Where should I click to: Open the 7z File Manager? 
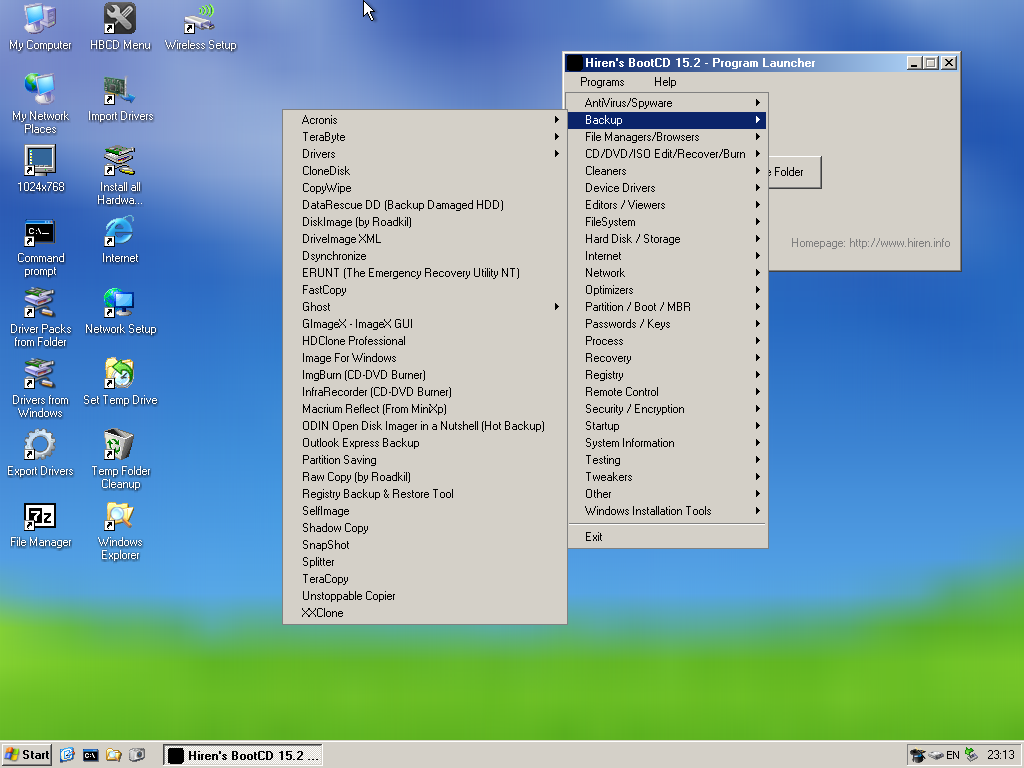pos(40,518)
